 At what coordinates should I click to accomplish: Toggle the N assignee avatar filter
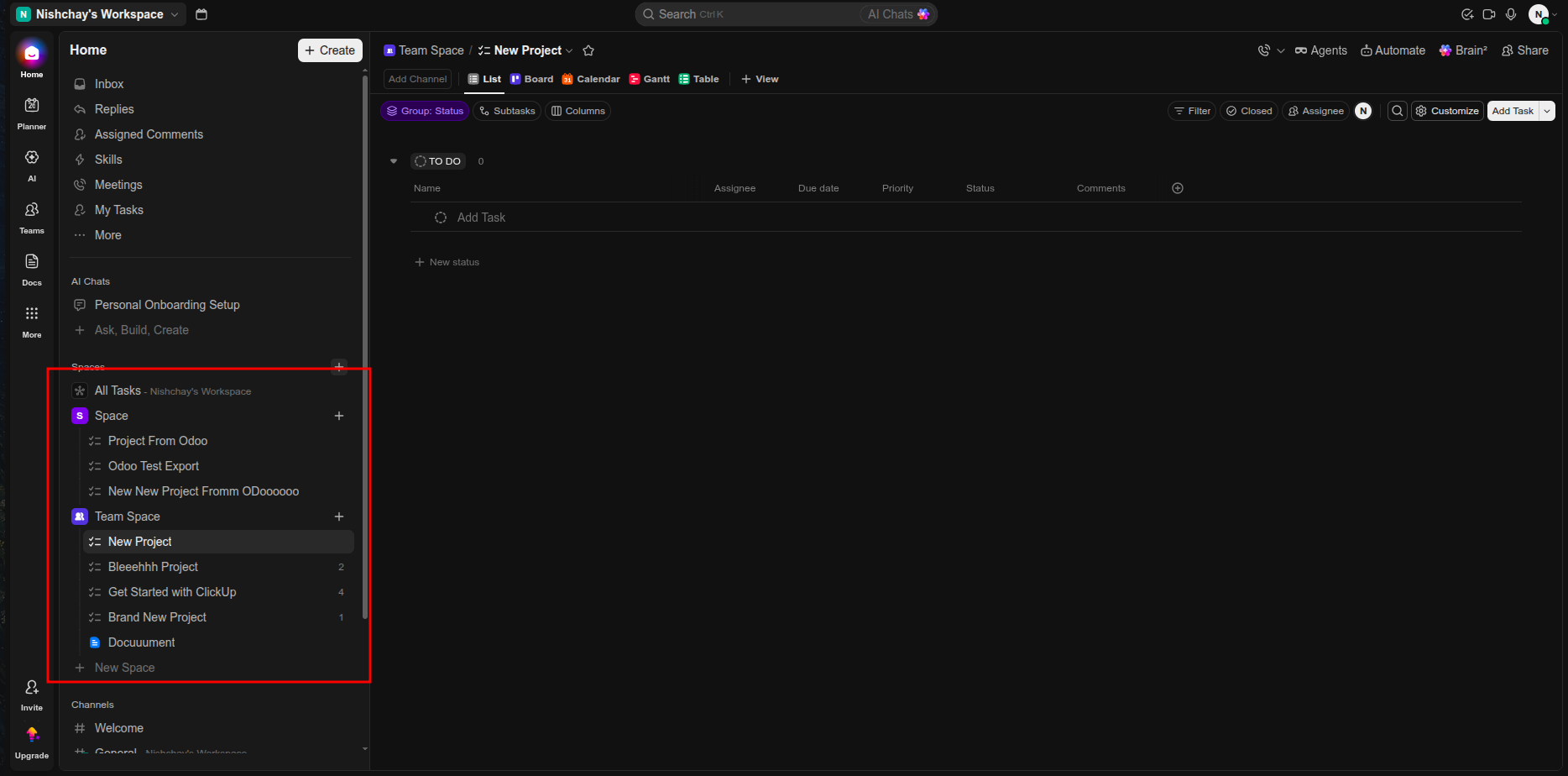pyautogui.click(x=1363, y=111)
